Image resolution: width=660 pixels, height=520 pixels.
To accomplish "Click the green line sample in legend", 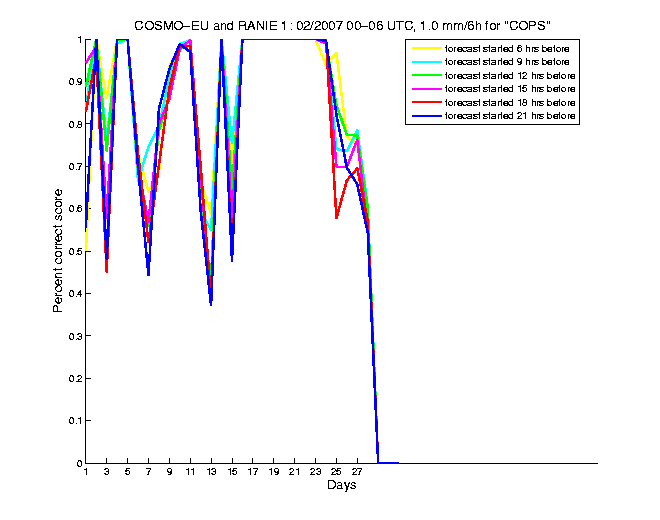I will point(426,75).
